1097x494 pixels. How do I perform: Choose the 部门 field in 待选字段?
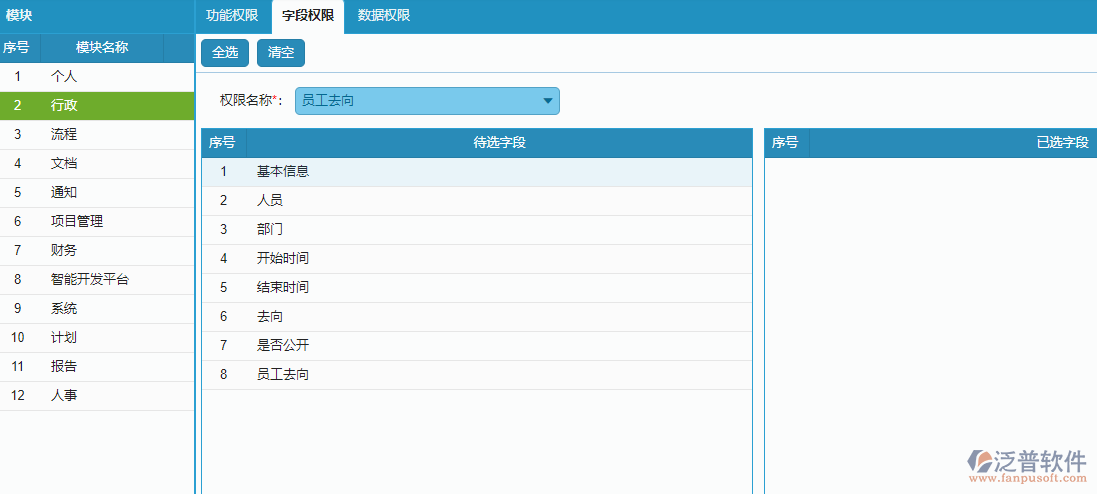tap(477, 230)
